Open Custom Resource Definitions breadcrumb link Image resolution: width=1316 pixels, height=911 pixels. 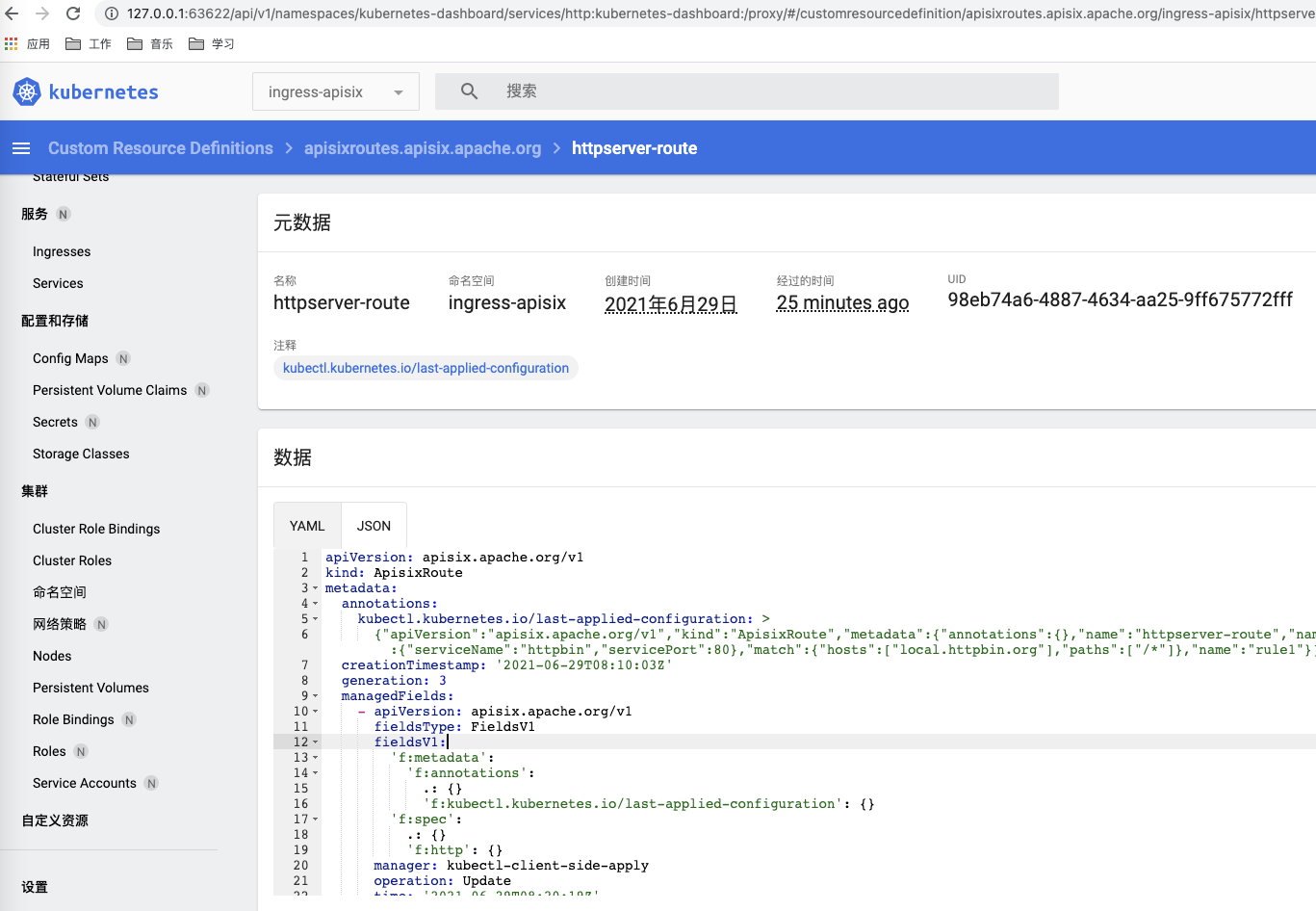tap(160, 147)
